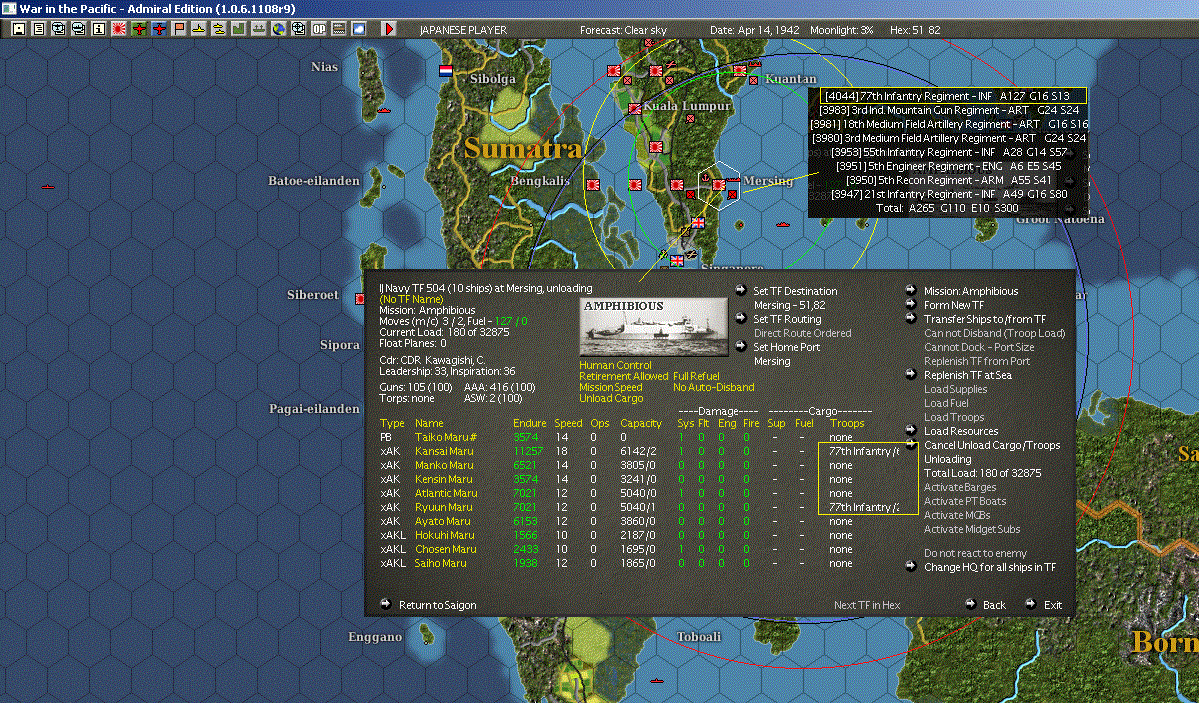Select the 5th Recon Regiment unit row

click(948, 180)
